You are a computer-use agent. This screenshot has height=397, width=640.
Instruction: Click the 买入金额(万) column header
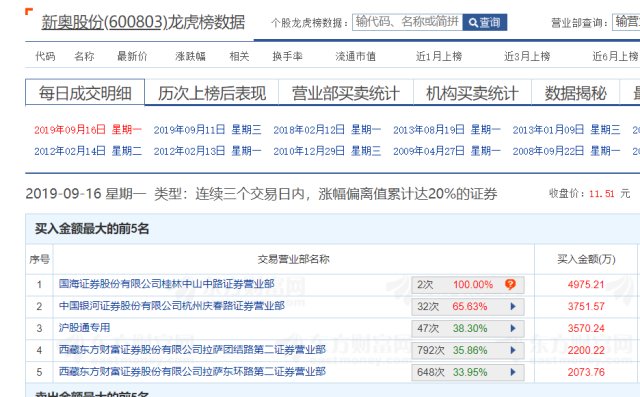coord(586,259)
